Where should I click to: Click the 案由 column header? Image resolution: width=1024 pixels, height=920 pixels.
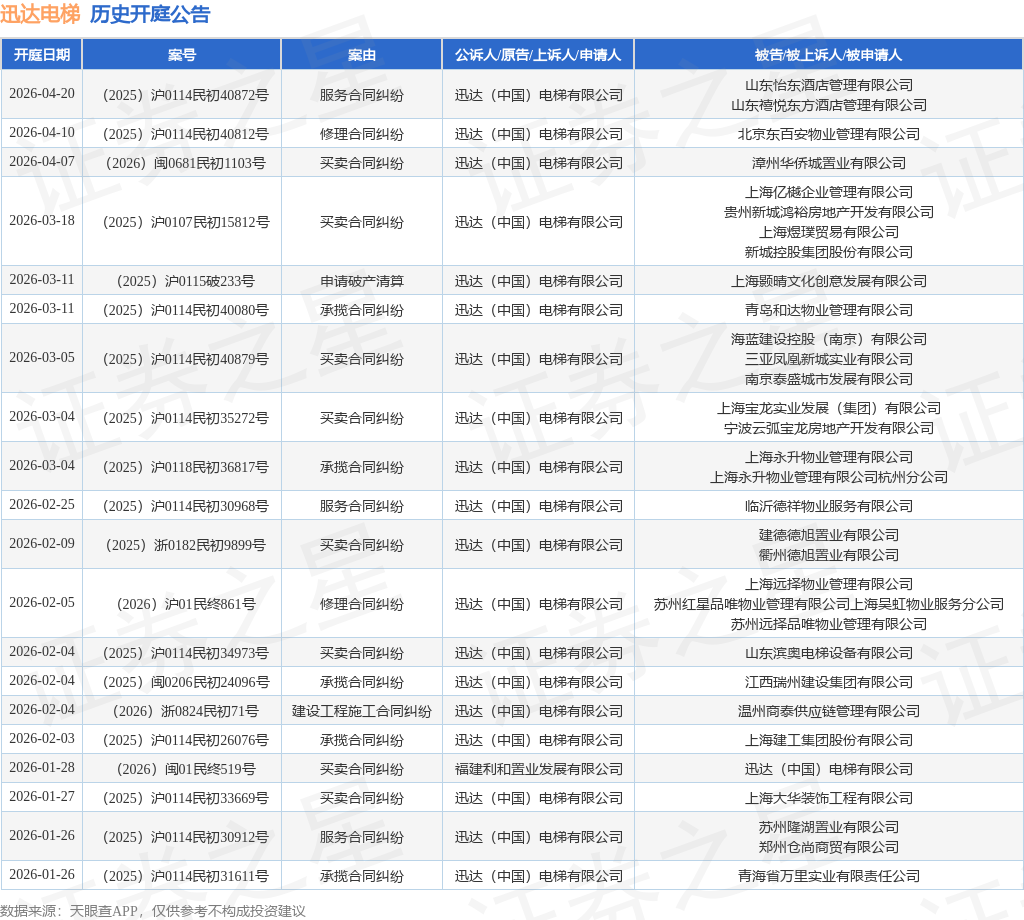[x=361, y=55]
